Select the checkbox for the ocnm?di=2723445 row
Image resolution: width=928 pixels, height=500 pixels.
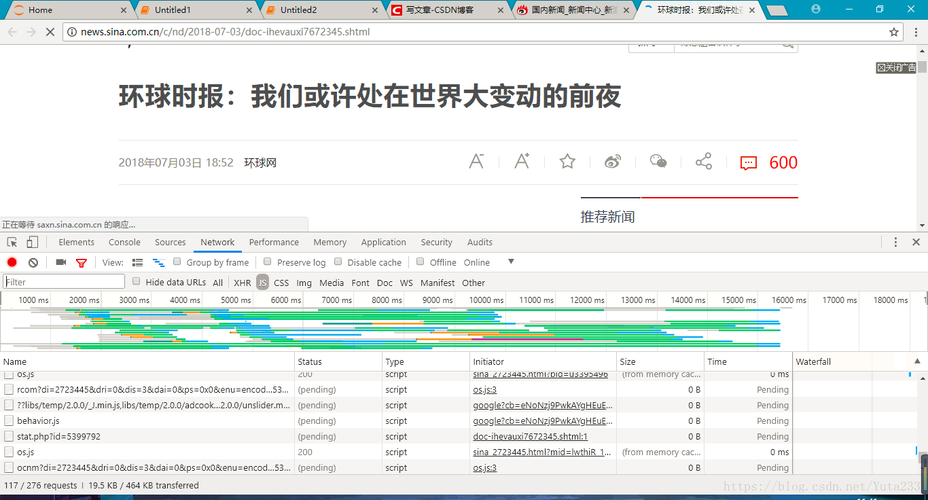click(x=9, y=467)
